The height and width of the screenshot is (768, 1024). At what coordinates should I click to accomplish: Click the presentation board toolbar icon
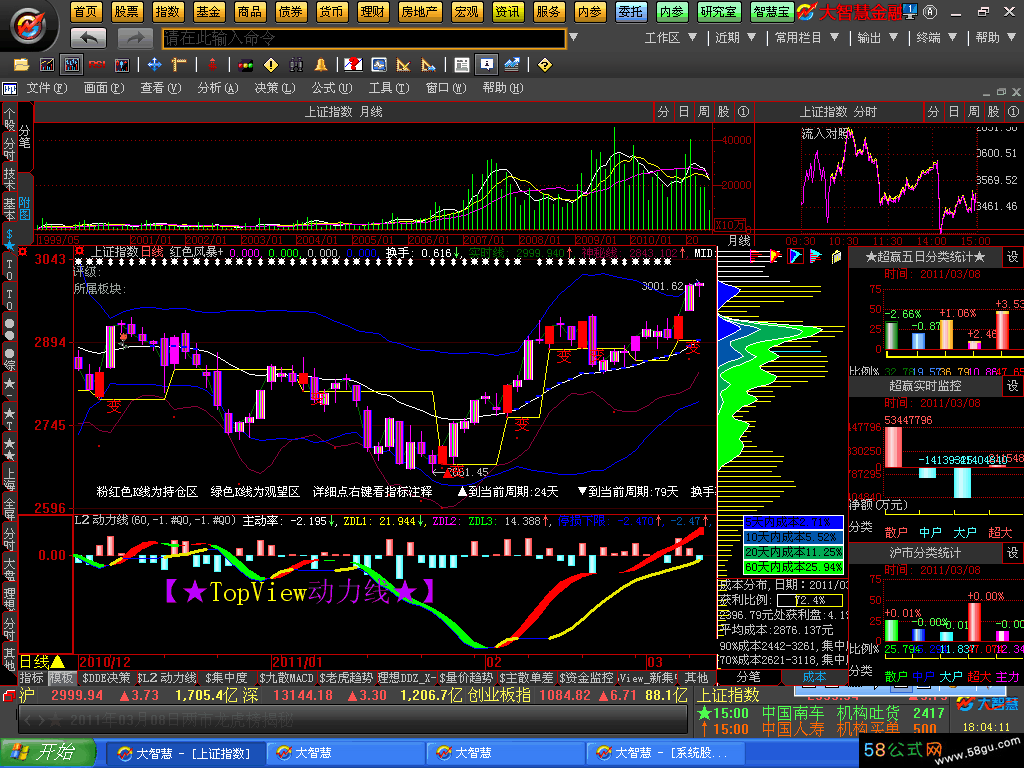pos(487,65)
